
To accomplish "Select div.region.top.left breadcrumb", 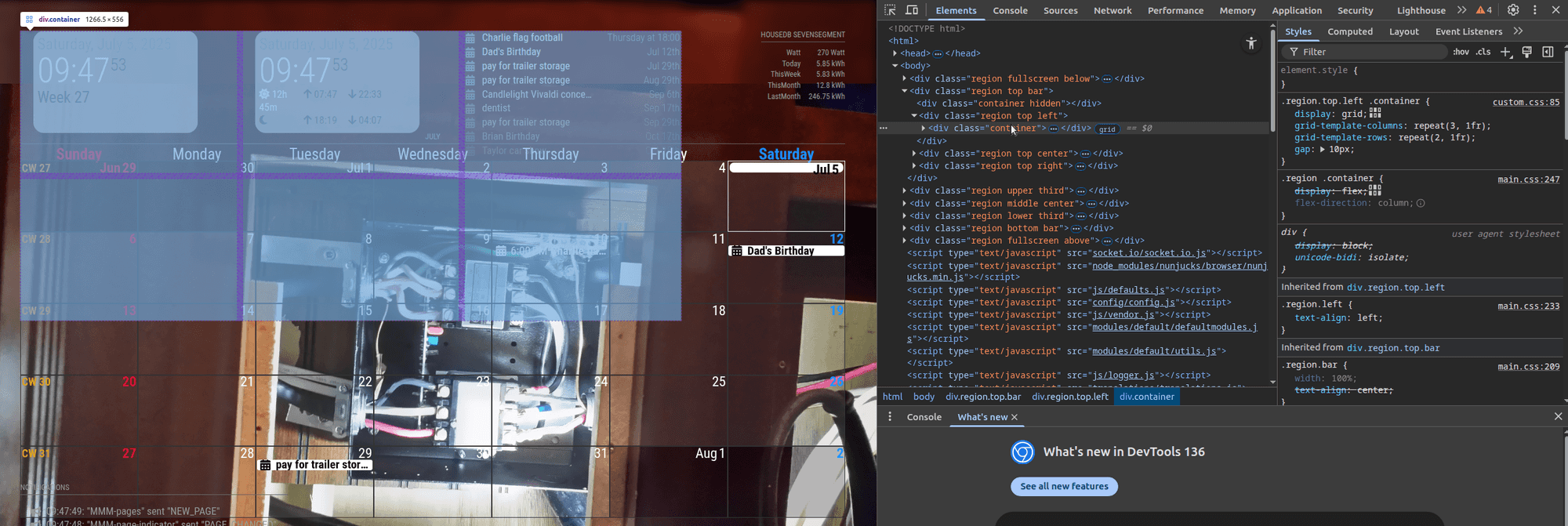I will 1070,397.
